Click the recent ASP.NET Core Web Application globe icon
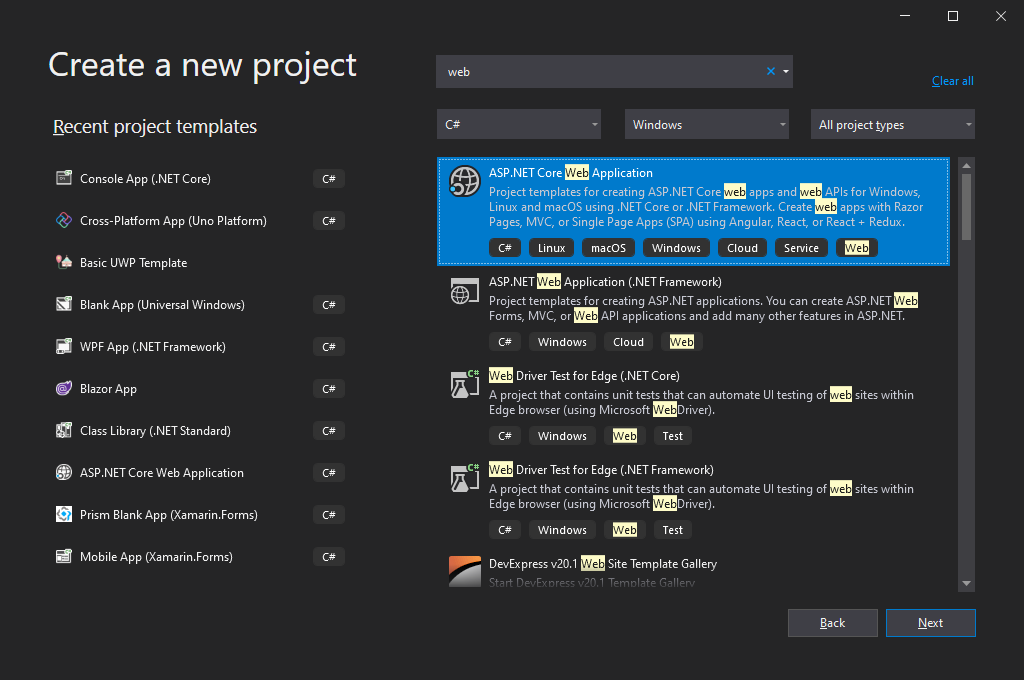This screenshot has width=1024, height=680. point(63,472)
